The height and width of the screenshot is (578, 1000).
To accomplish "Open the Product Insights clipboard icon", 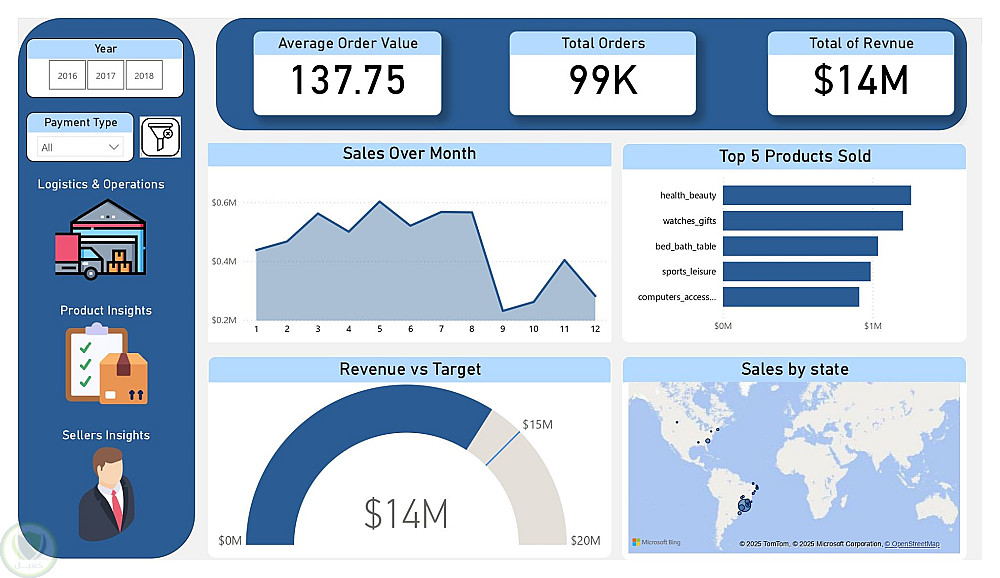I will tap(107, 364).
